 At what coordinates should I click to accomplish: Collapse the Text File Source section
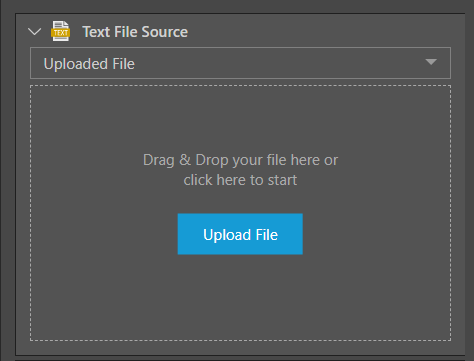tap(35, 32)
